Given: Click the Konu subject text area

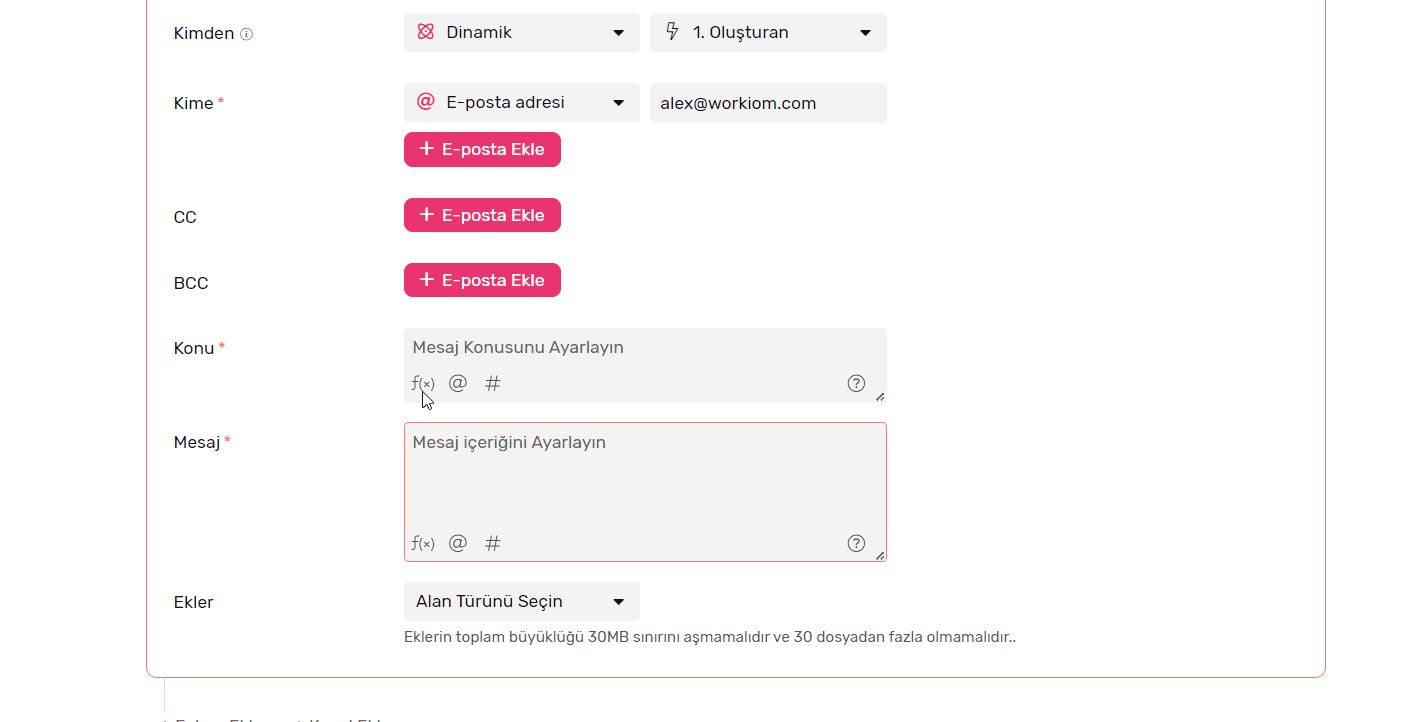Looking at the screenshot, I should point(645,365).
